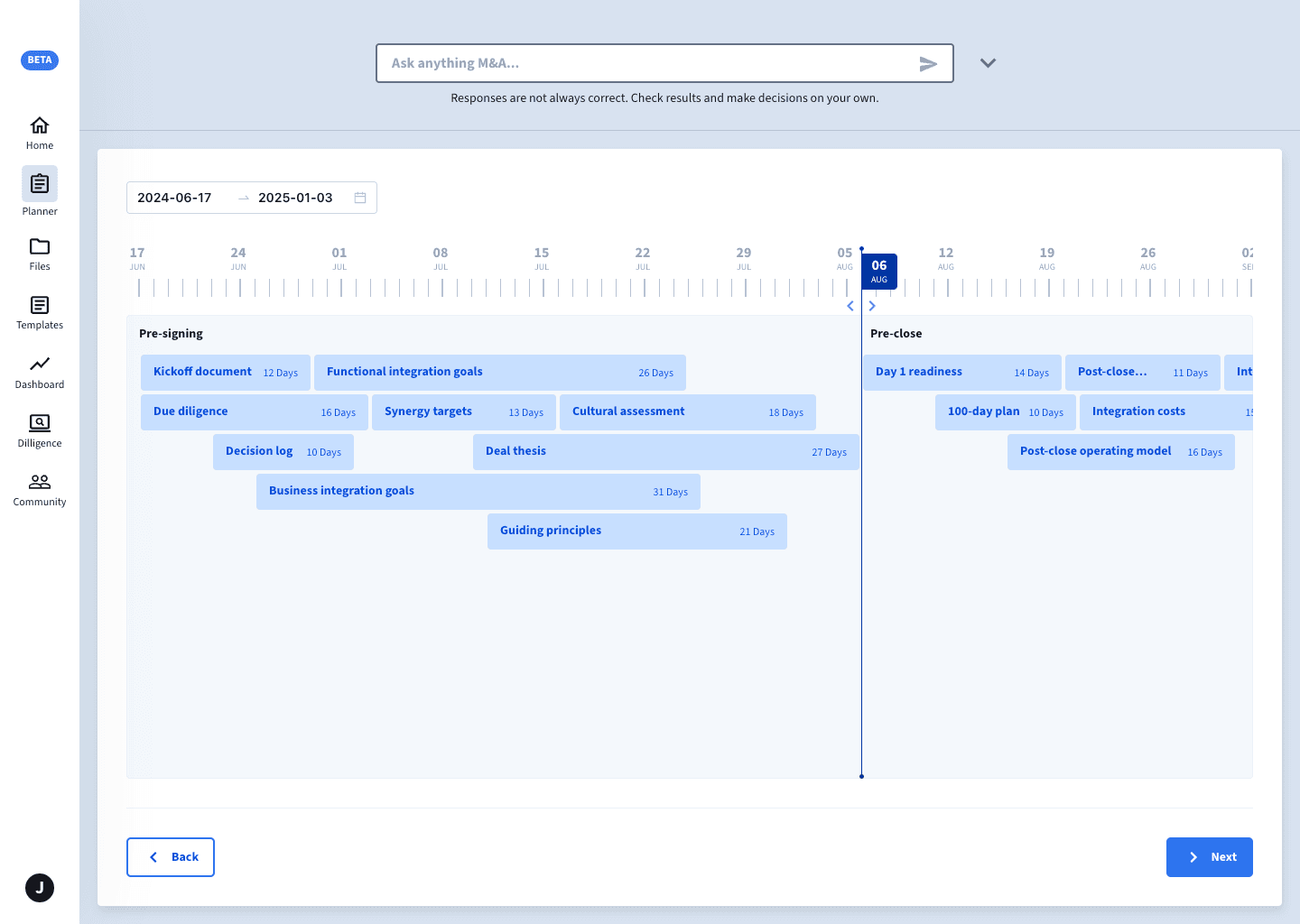Open the Deal thesis task bar

(665, 451)
